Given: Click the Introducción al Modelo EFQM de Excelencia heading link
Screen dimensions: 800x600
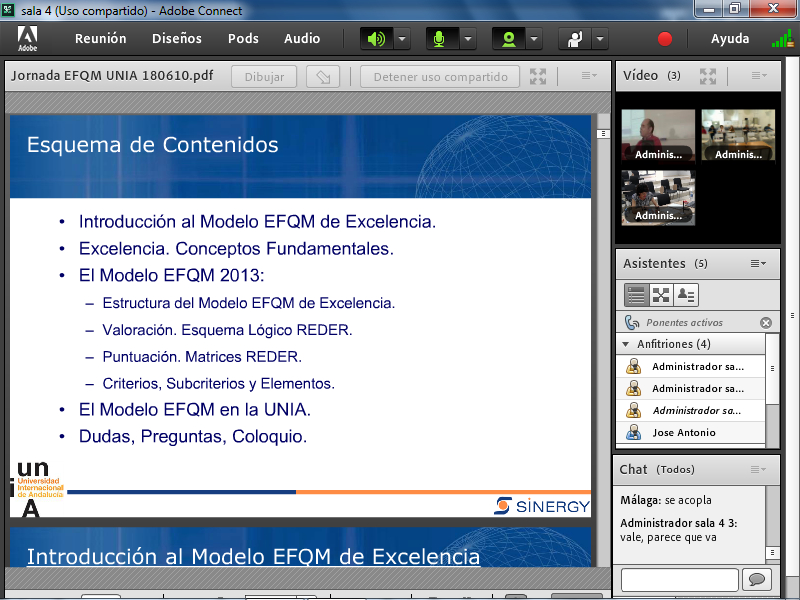Looking at the screenshot, I should (253, 557).
